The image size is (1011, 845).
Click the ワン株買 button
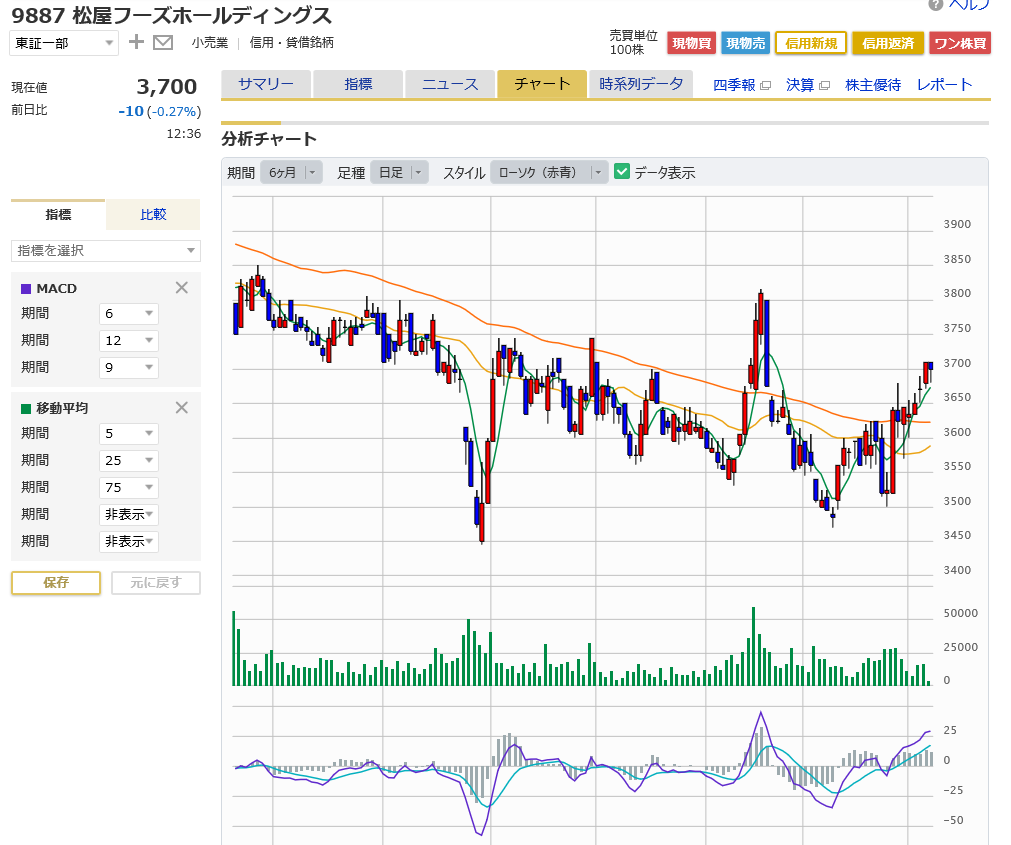[x=960, y=43]
